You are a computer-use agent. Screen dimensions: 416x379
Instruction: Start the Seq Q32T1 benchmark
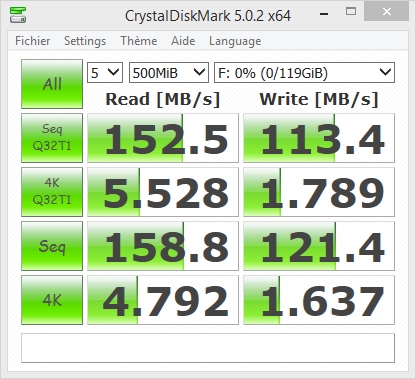click(52, 138)
